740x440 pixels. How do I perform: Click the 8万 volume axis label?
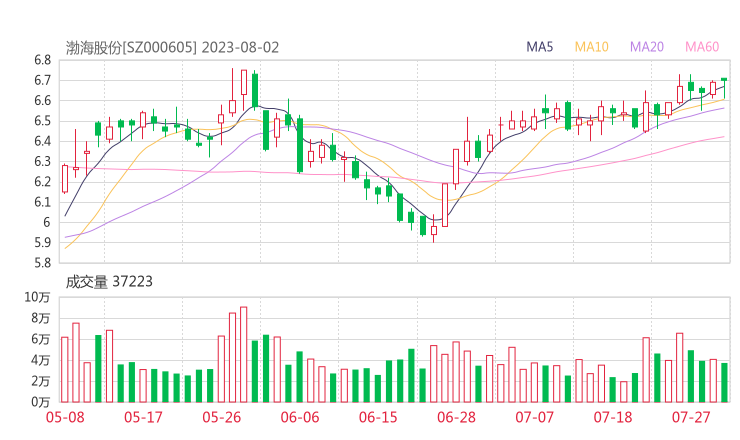coord(41,318)
